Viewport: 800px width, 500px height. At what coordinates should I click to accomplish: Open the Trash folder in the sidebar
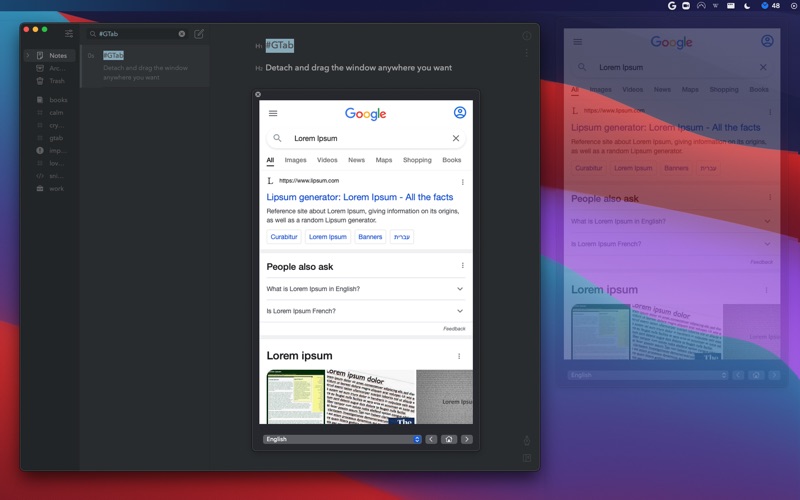click(50, 81)
